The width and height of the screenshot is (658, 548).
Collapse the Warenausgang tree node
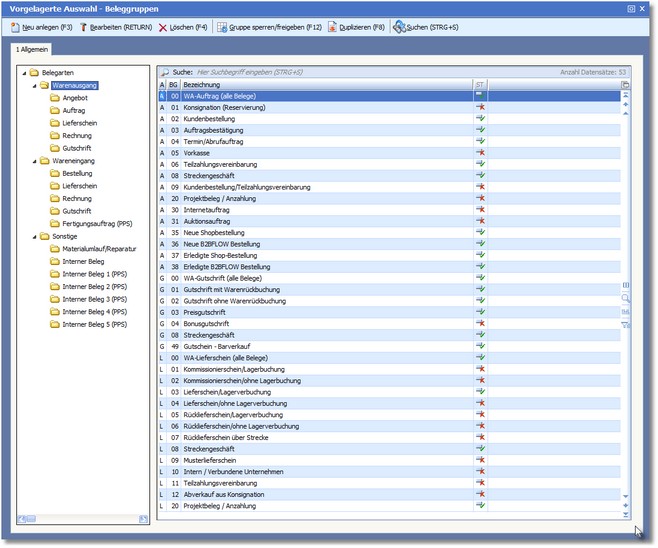[x=34, y=86]
